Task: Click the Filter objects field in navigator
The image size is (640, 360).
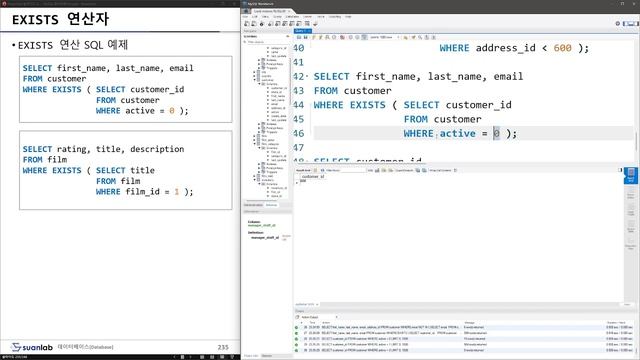Action: point(267,42)
